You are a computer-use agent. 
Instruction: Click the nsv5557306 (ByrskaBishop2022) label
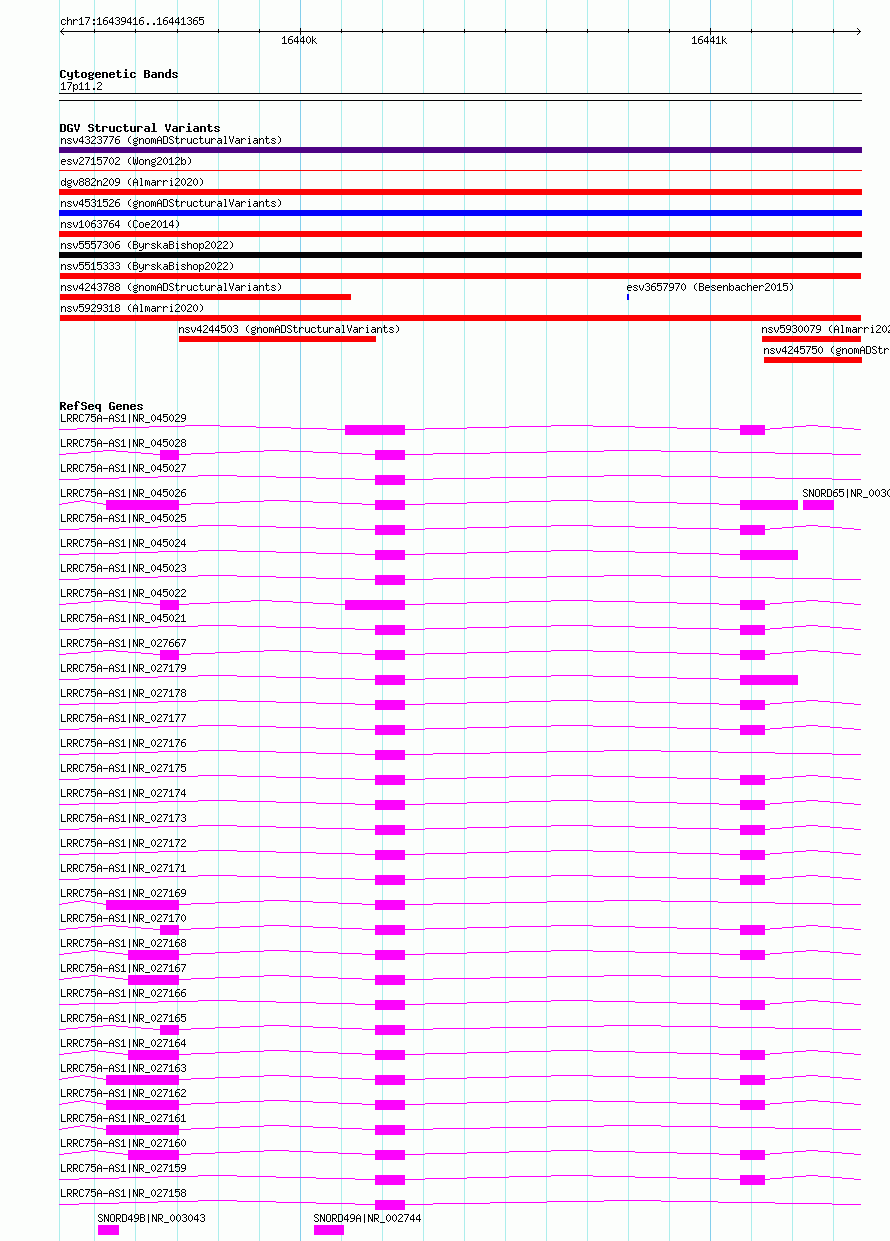coord(147,245)
